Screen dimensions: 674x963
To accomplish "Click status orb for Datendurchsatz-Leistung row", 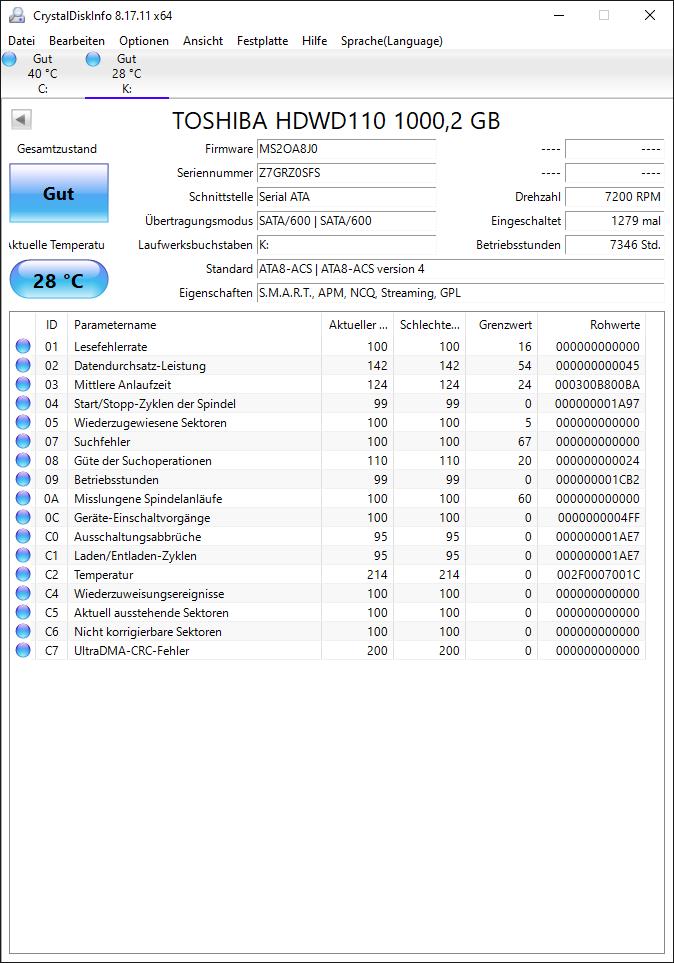I will [23, 365].
